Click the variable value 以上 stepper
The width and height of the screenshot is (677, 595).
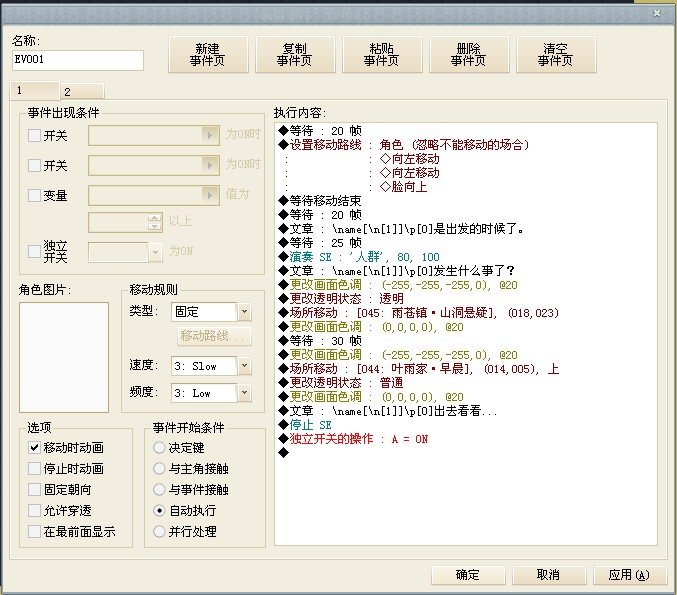click(155, 222)
